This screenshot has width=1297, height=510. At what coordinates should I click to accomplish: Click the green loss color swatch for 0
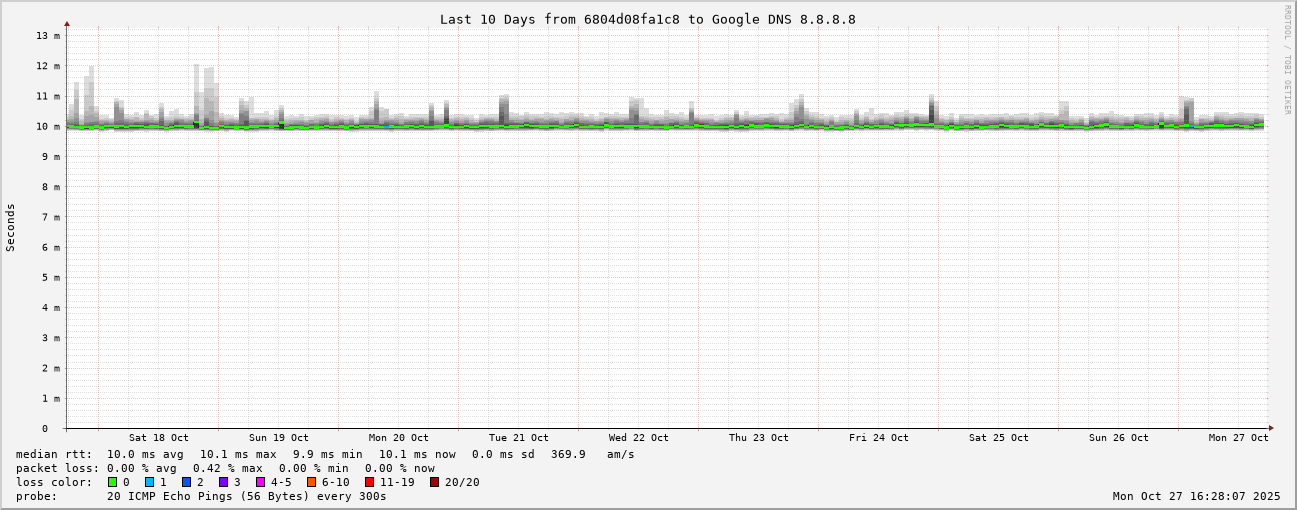[112, 482]
